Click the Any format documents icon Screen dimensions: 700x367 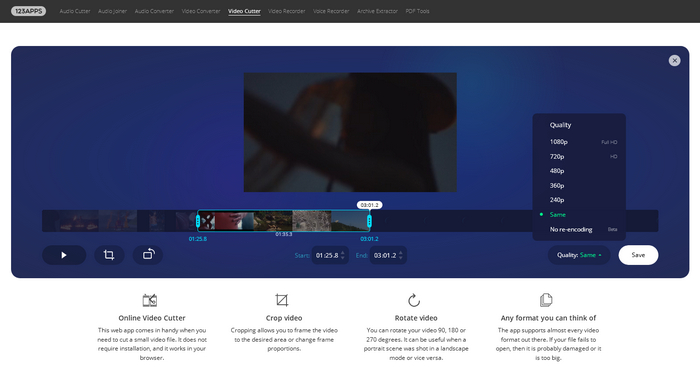[546, 300]
